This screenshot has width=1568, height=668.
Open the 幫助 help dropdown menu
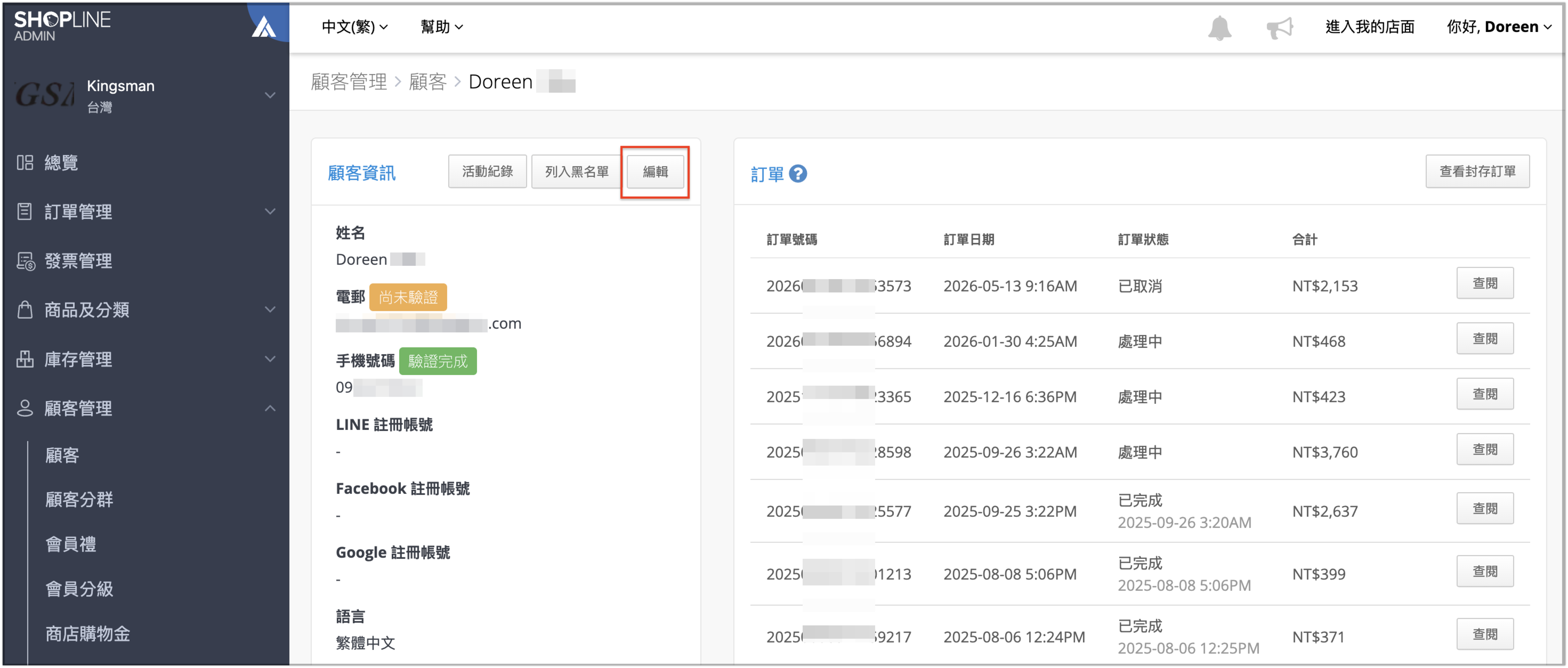click(441, 27)
